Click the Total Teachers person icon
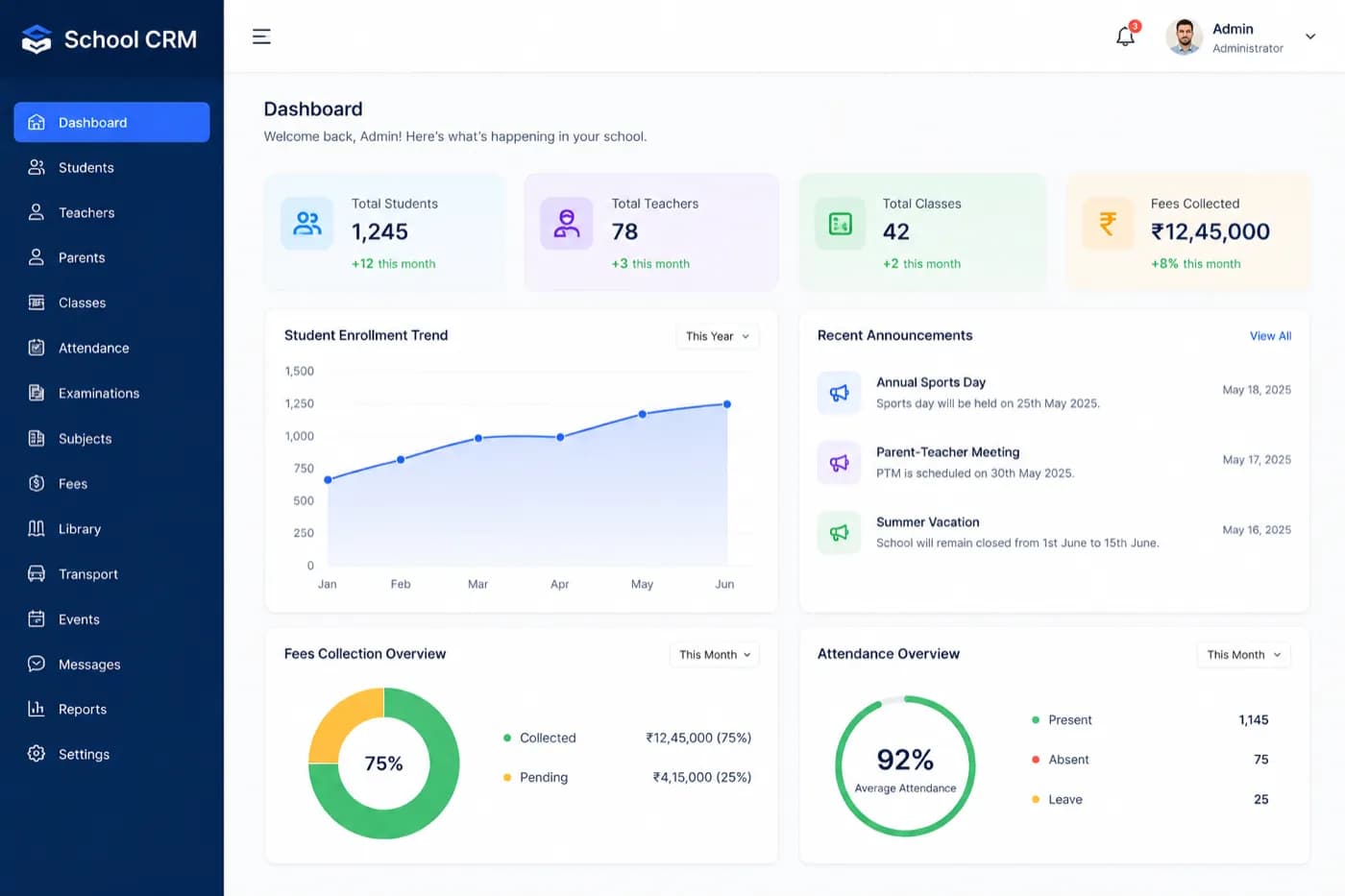1345x896 pixels. click(567, 224)
